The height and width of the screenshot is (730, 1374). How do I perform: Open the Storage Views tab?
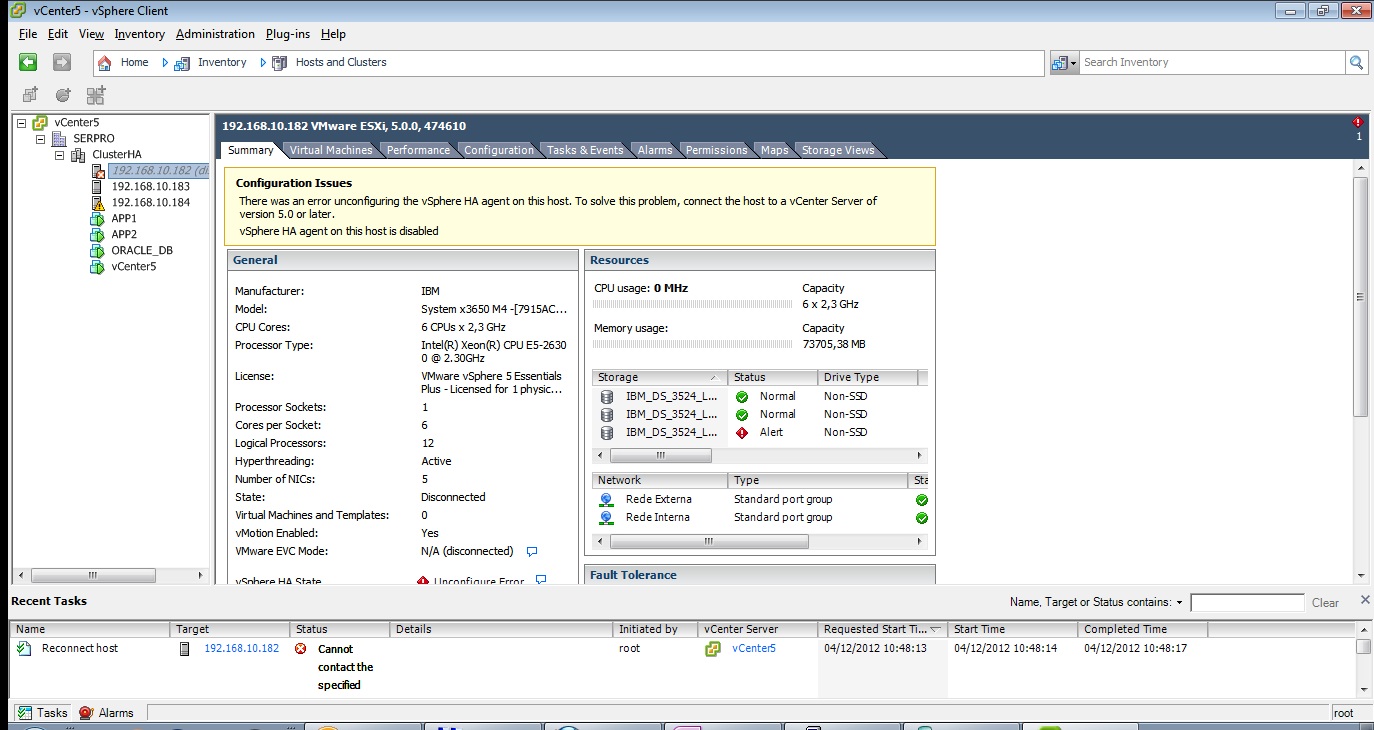pyautogui.click(x=838, y=150)
